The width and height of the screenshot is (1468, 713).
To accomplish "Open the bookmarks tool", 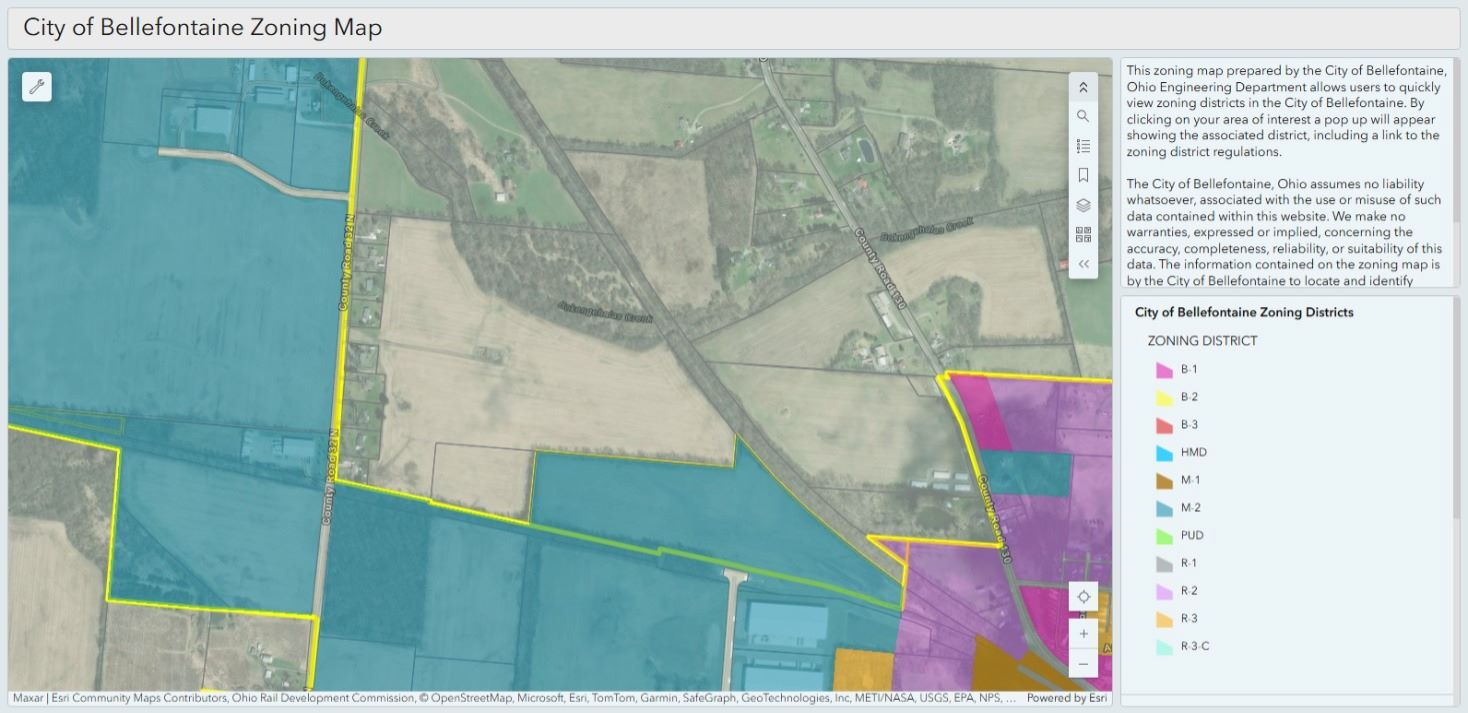I will [x=1083, y=175].
